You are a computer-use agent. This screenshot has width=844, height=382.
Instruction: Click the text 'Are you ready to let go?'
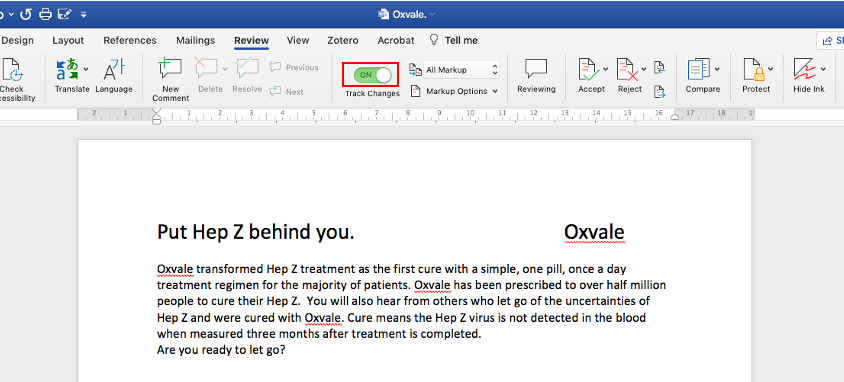click(221, 350)
